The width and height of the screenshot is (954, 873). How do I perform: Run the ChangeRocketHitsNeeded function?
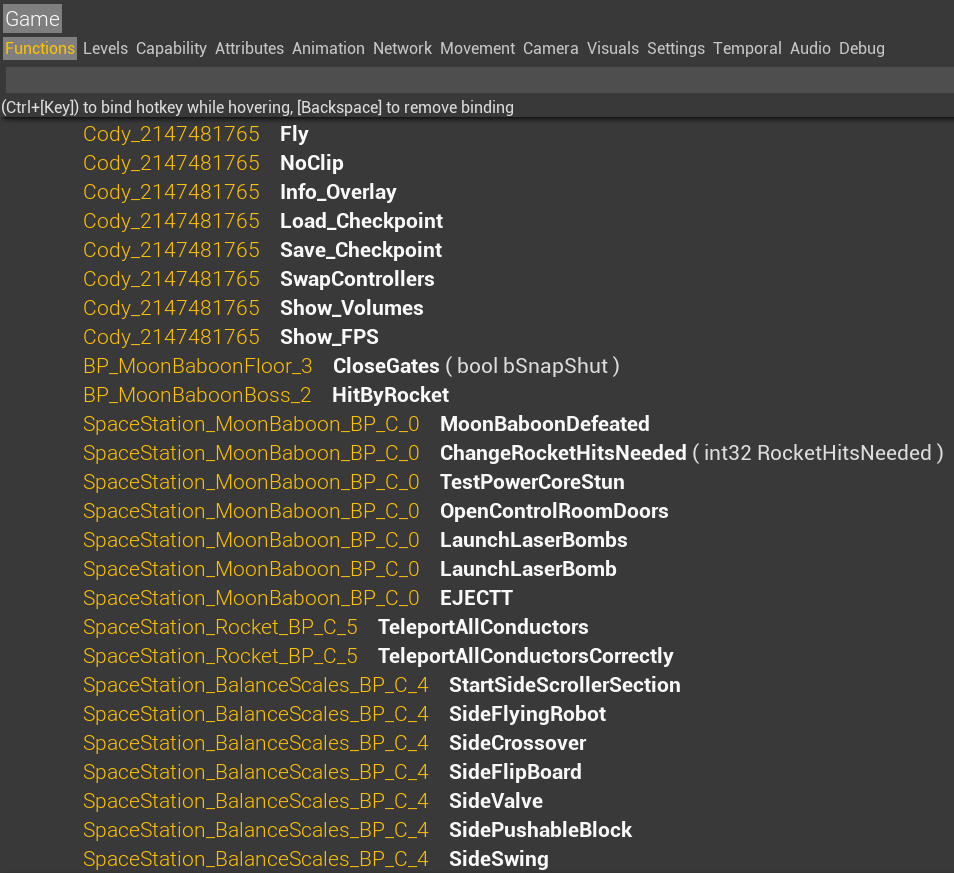tap(563, 453)
